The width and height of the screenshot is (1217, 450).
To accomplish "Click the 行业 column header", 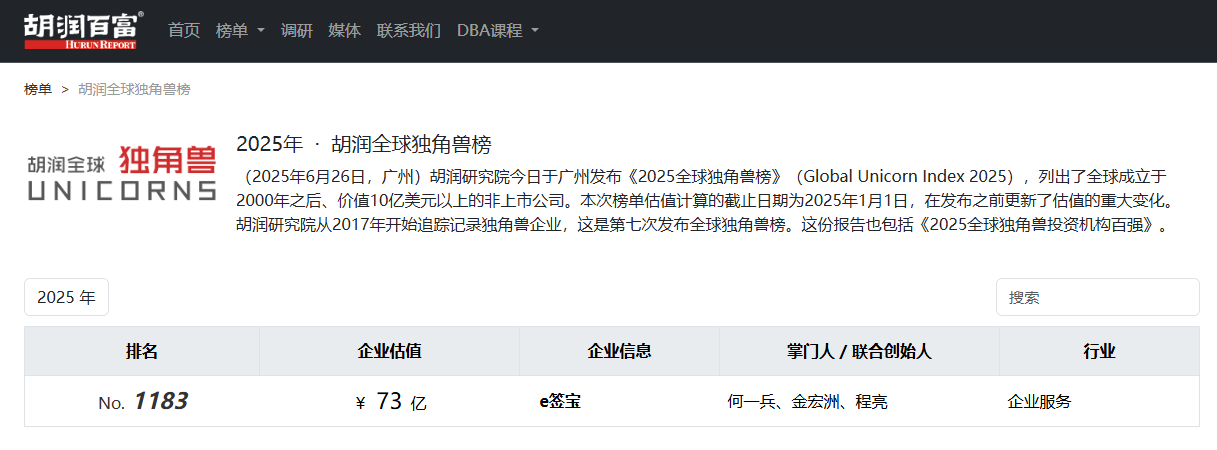I will click(1099, 351).
